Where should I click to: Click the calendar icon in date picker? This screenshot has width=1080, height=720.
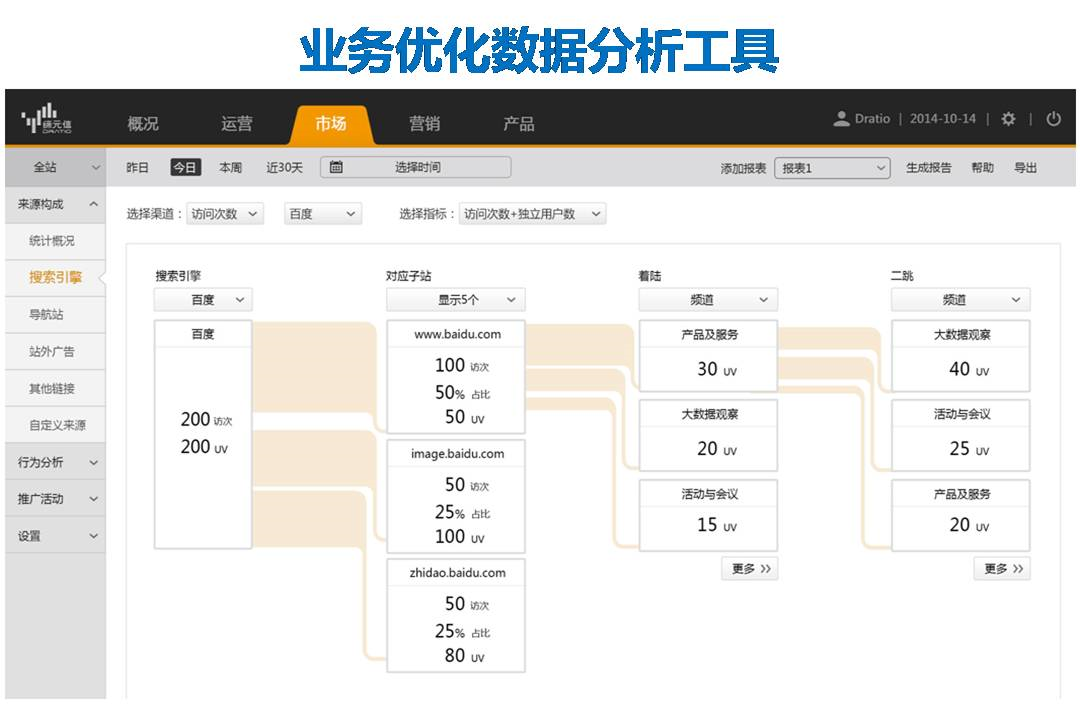point(336,167)
